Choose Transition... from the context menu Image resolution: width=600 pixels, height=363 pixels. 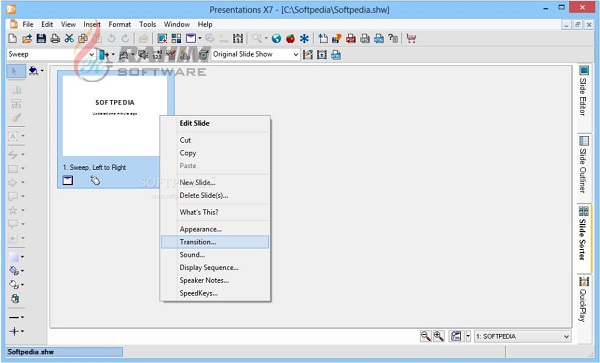(215, 242)
